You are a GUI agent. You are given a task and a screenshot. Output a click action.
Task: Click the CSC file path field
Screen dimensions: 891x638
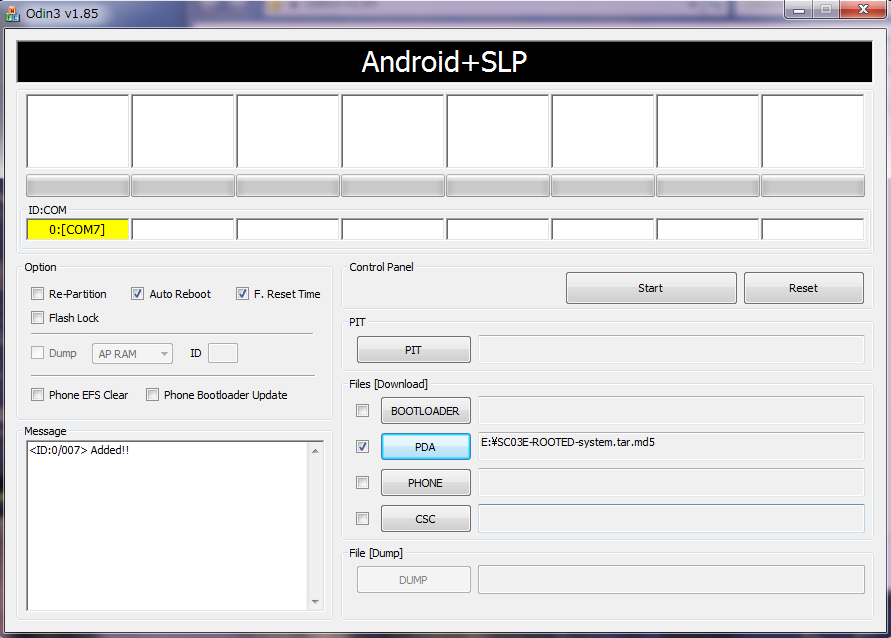click(671, 518)
